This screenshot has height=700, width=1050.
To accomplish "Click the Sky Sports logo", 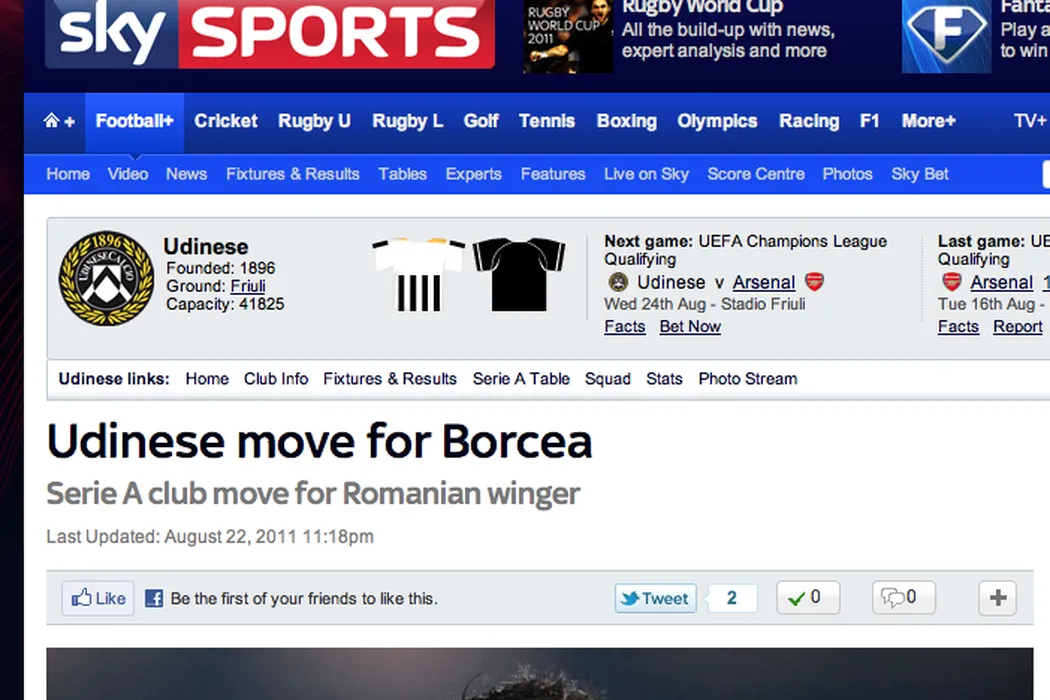I will tap(270, 33).
